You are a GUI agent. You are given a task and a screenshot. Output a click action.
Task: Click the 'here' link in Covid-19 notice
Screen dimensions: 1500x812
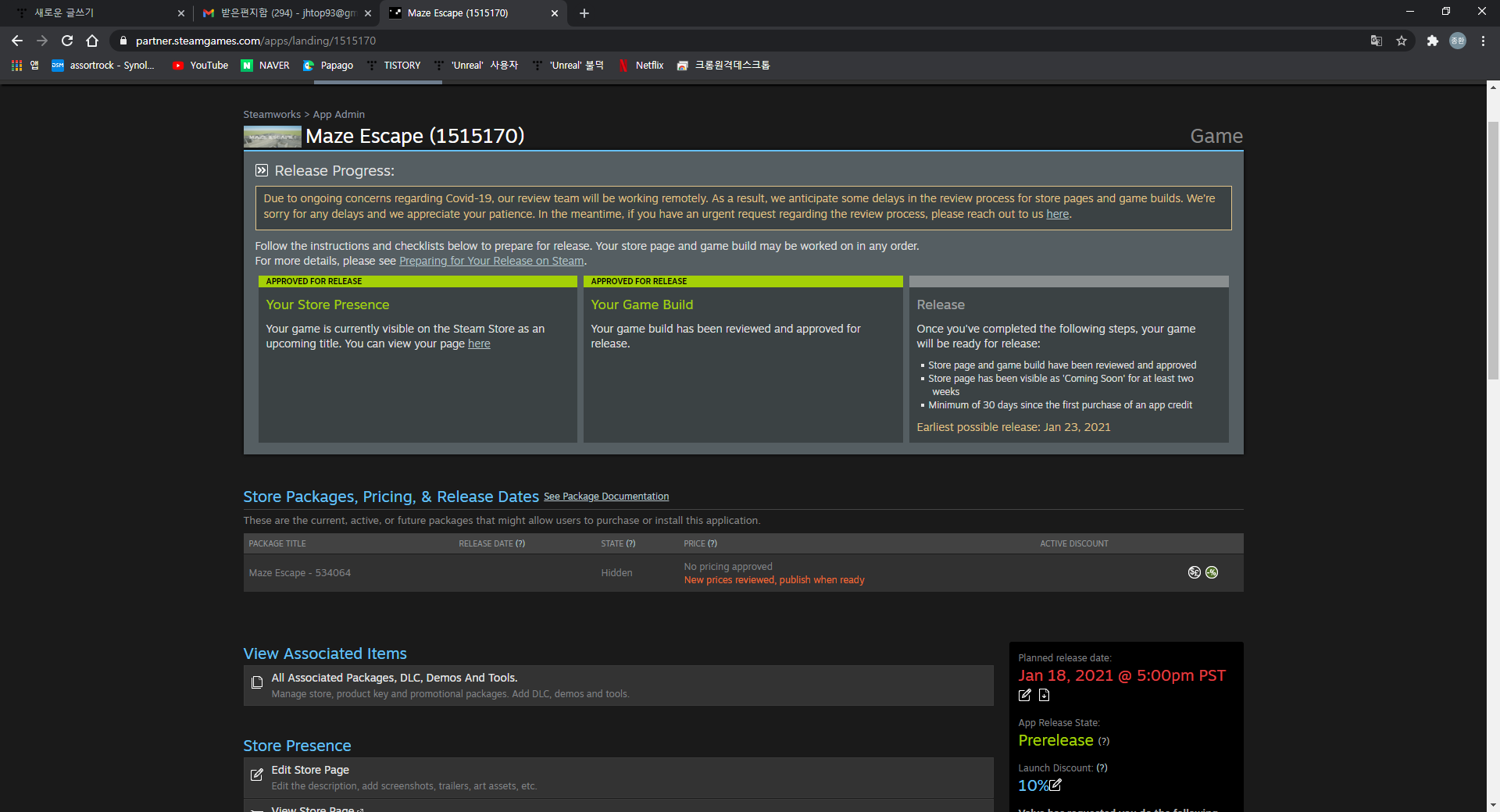1057,214
